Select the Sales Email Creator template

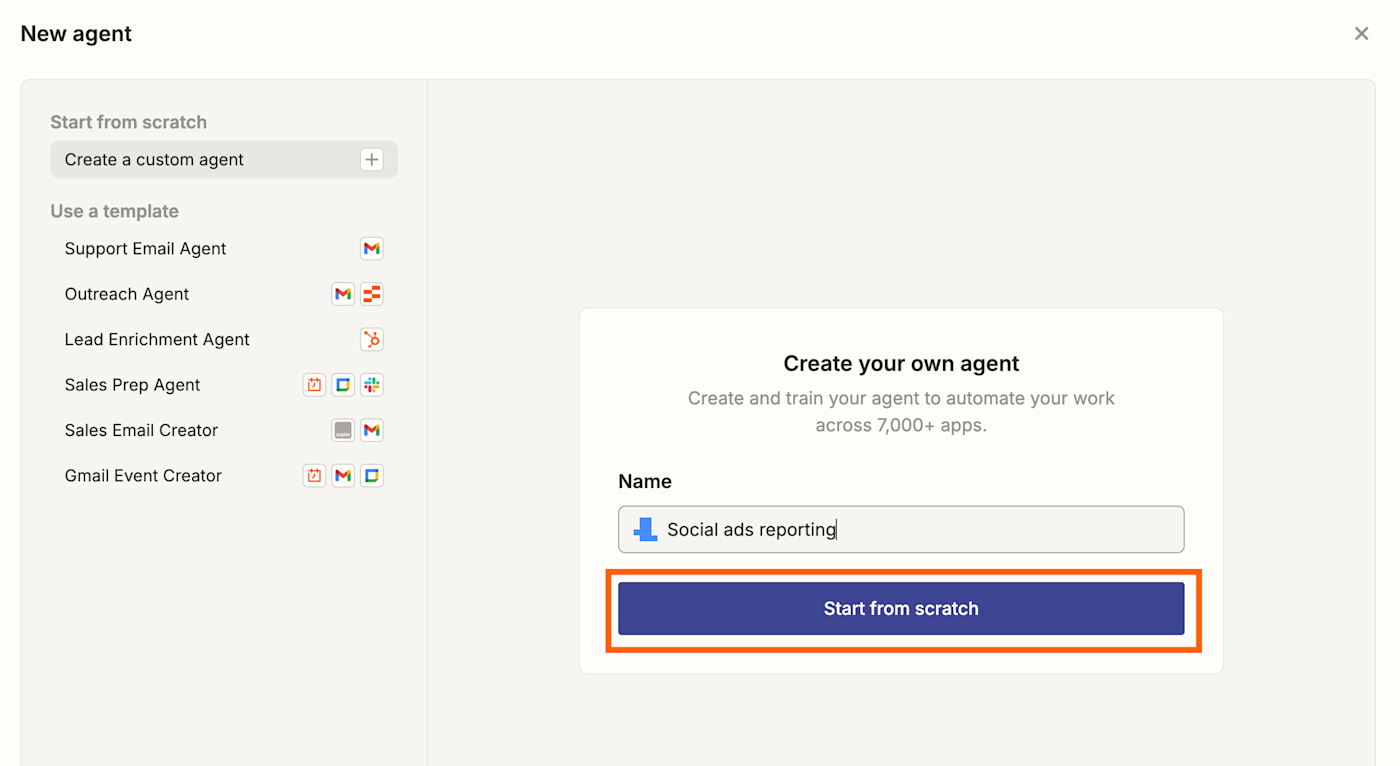(x=224, y=430)
